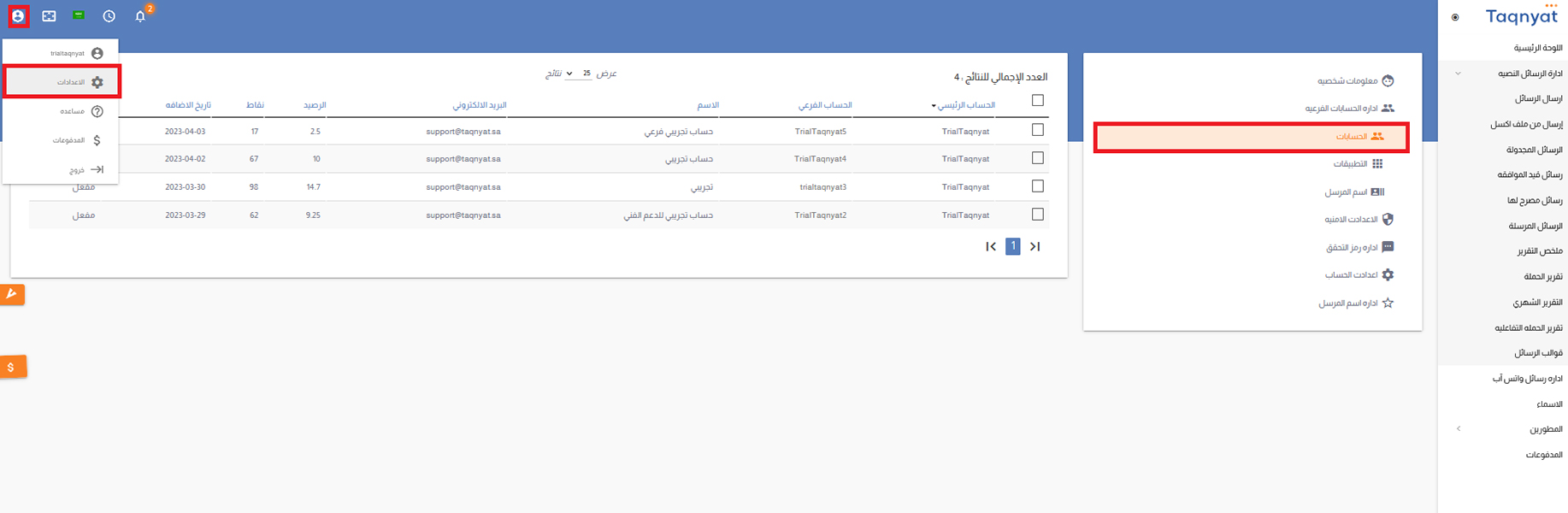Select المدفوعات in the user dropdown menu

(60, 140)
